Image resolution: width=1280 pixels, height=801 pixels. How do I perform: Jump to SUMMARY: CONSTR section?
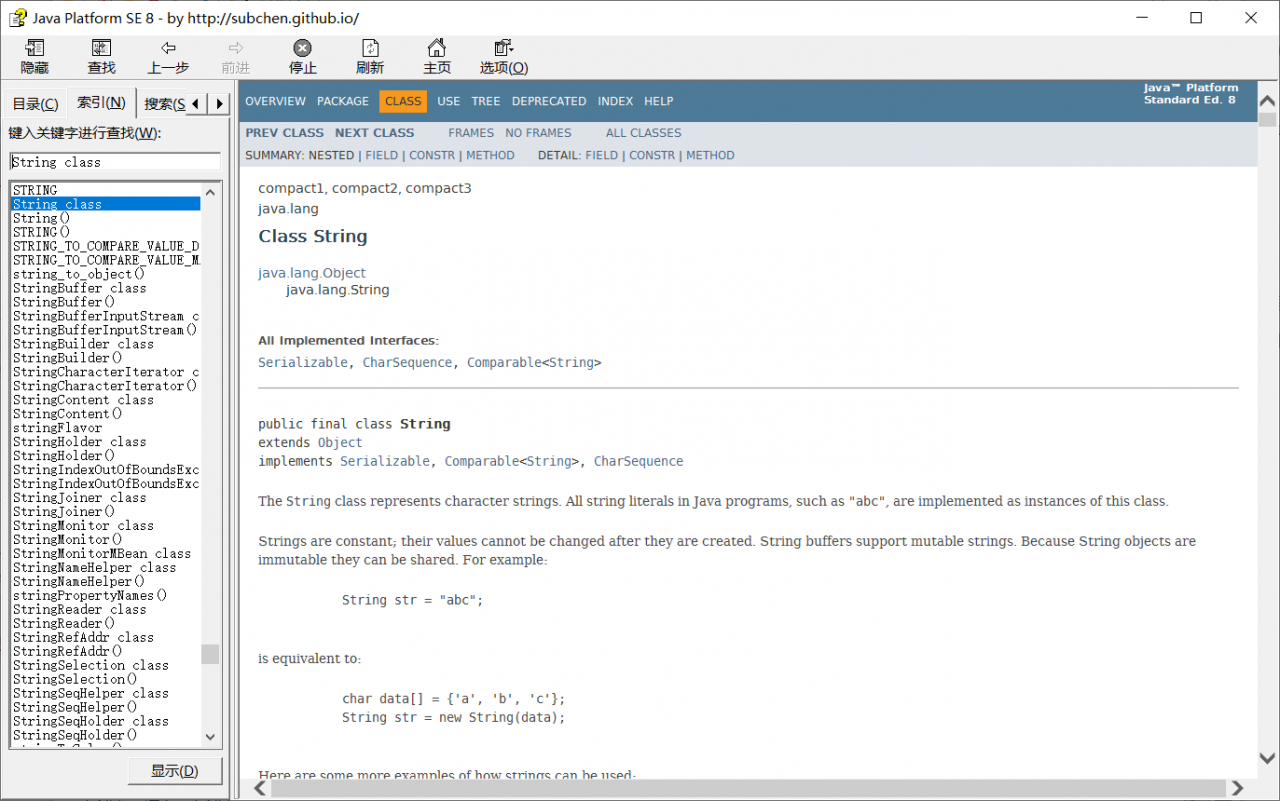pyautogui.click(x=432, y=156)
